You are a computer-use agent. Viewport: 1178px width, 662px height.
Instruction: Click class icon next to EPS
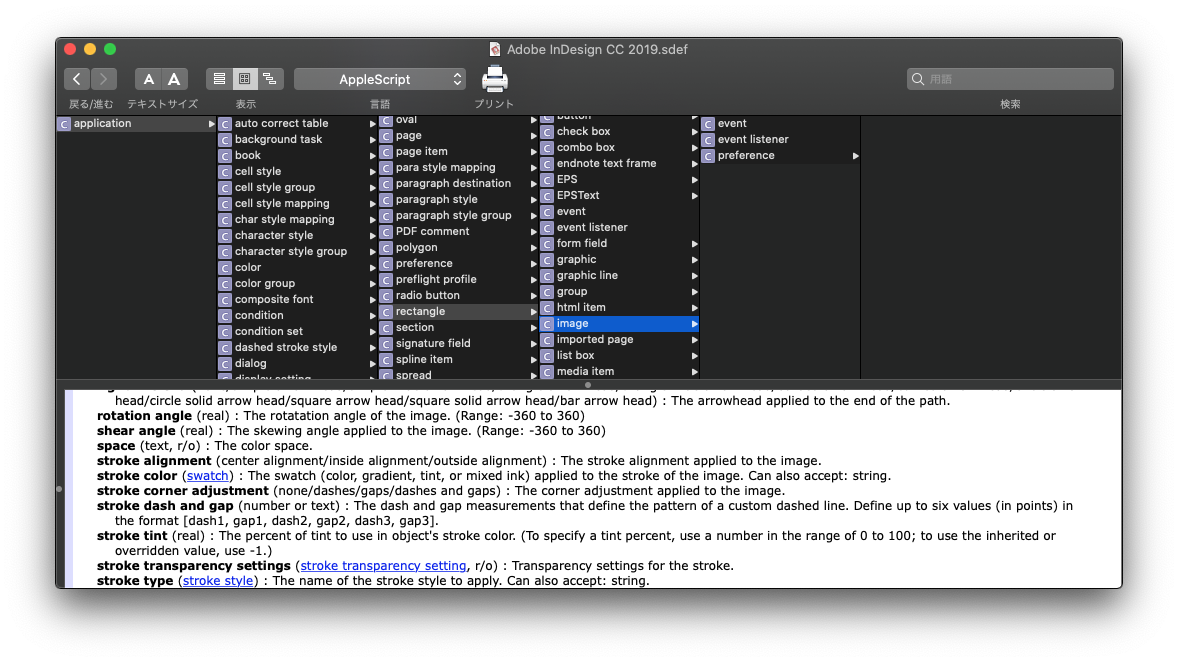[547, 180]
